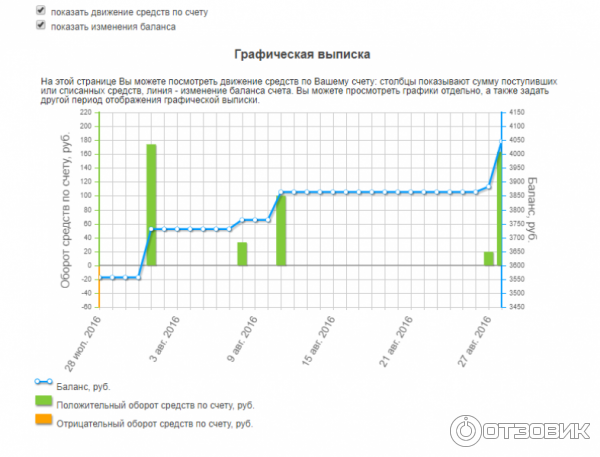Click the 'Баланс, руб.' legend text
This screenshot has width=600, height=457.
(87, 386)
